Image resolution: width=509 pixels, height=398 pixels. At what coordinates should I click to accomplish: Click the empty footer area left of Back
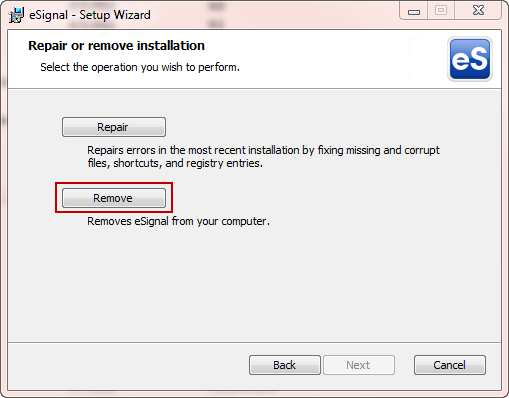click(128, 365)
